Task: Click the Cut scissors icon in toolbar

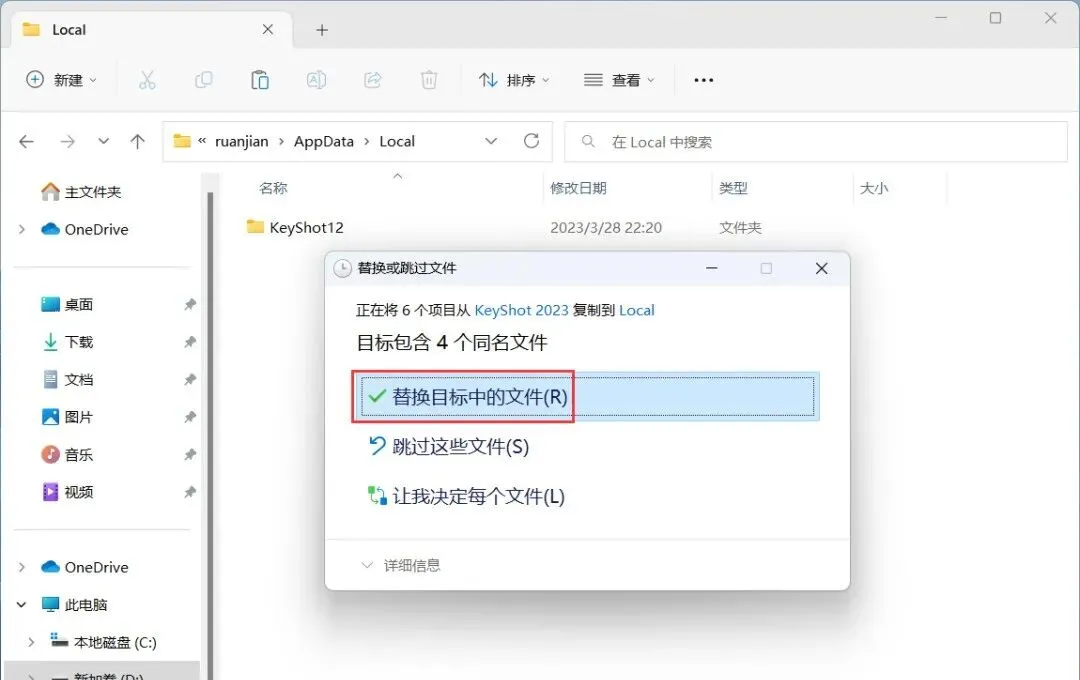Action: point(147,80)
